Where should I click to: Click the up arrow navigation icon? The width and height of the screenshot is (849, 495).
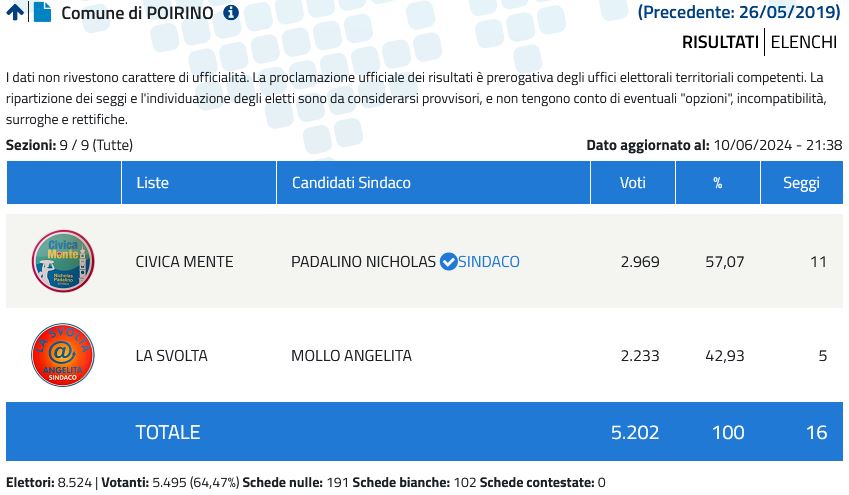click(15, 13)
